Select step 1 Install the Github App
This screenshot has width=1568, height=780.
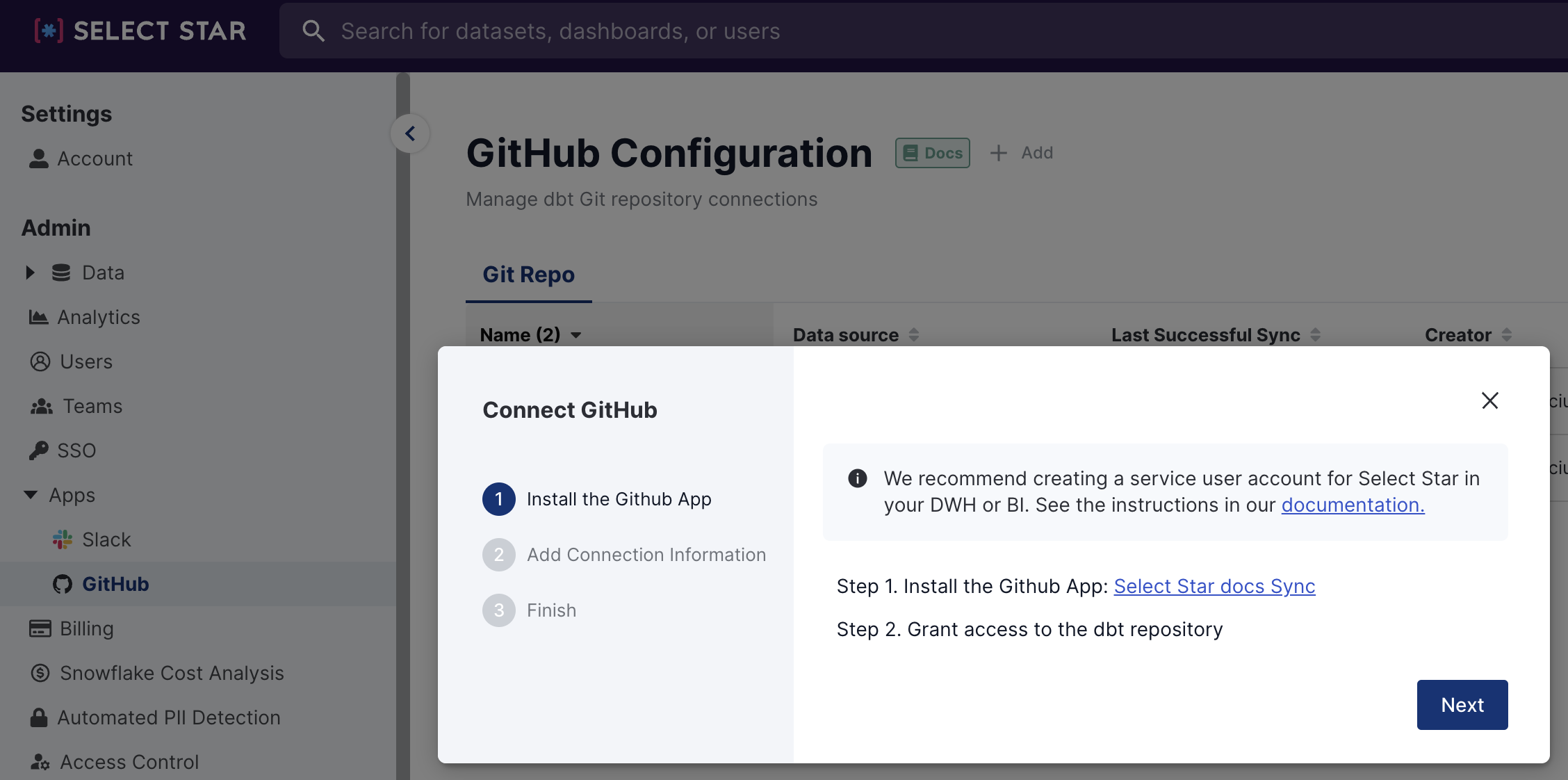tap(618, 499)
